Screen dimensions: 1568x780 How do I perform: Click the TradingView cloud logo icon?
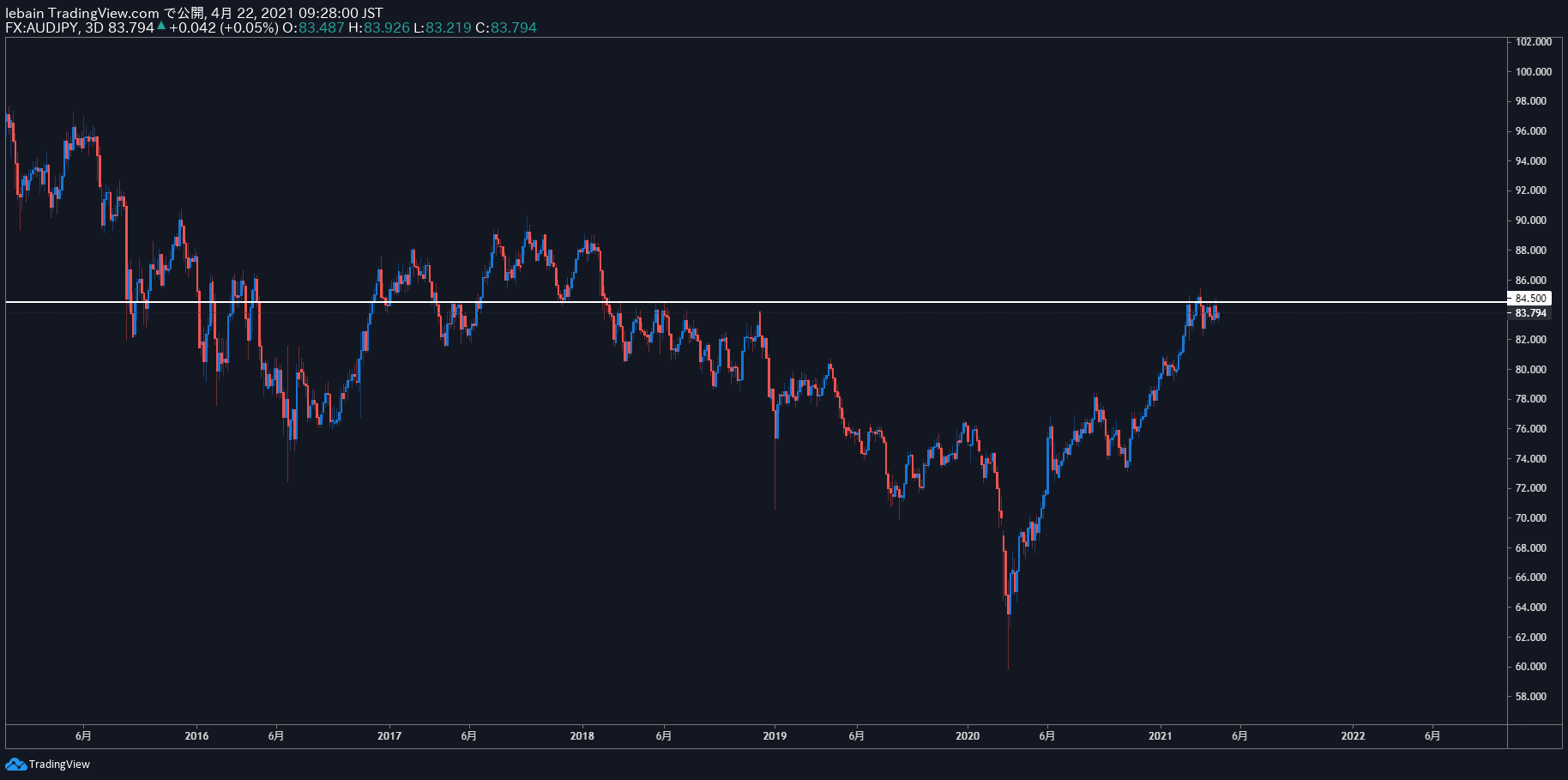tap(15, 764)
